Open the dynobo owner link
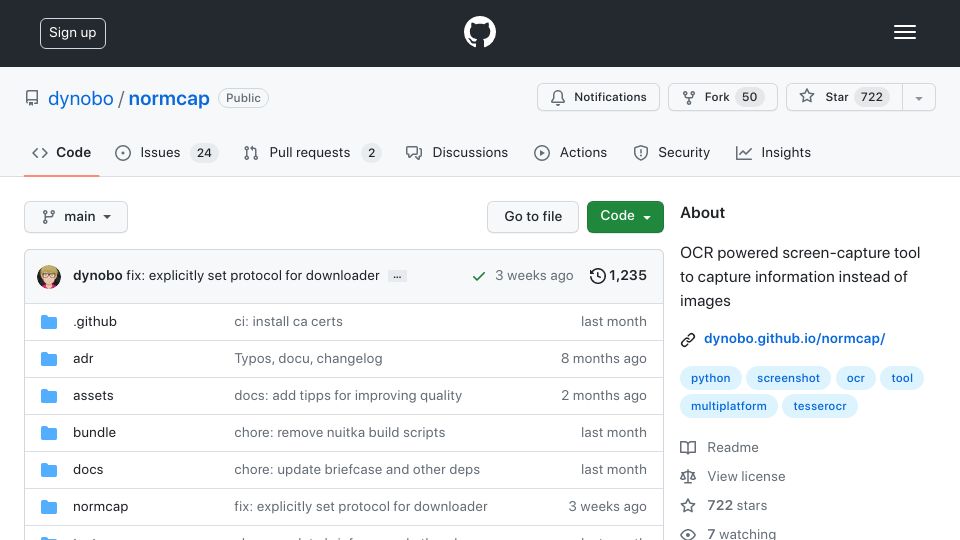960x540 pixels. pyautogui.click(x=81, y=98)
